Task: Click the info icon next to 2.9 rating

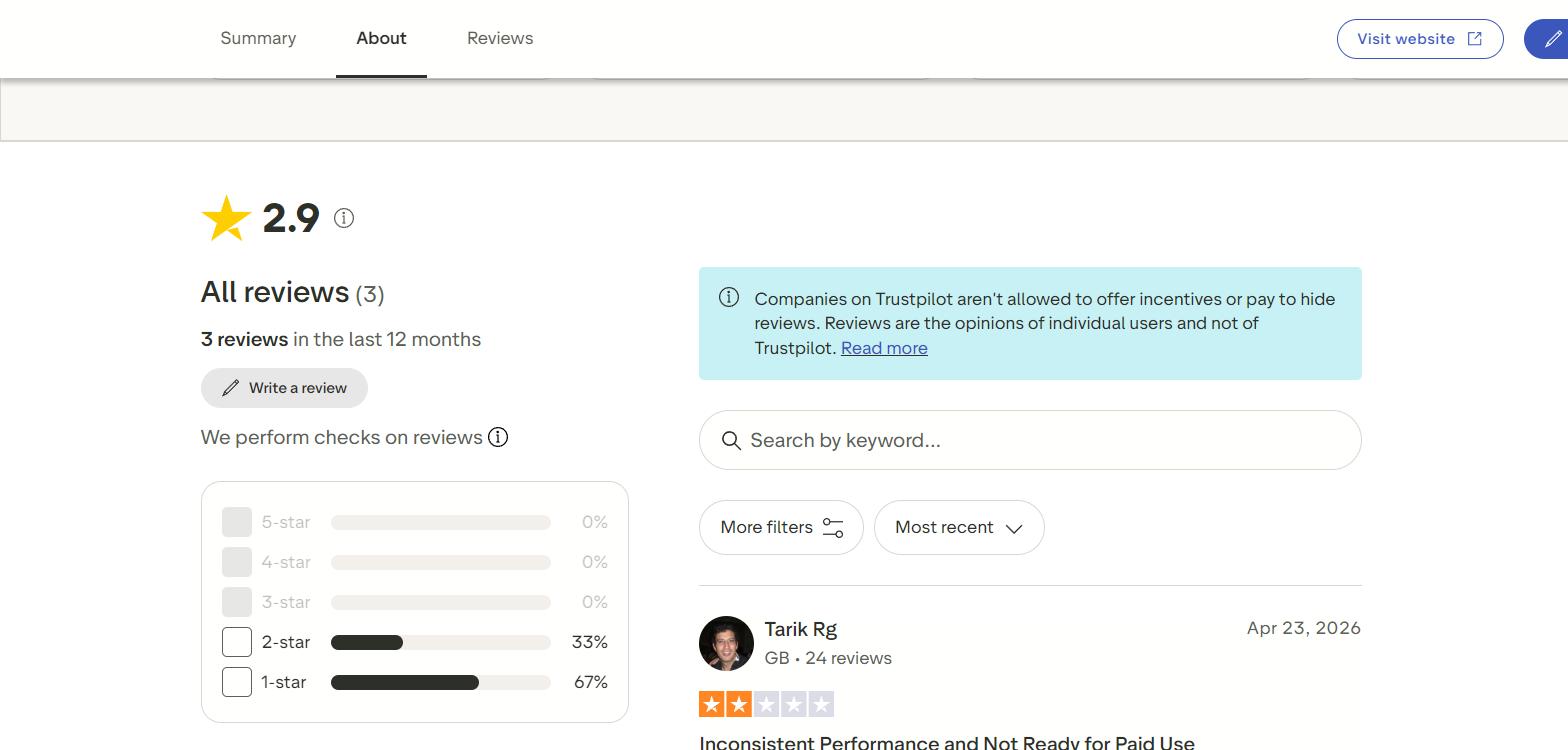Action: (344, 218)
